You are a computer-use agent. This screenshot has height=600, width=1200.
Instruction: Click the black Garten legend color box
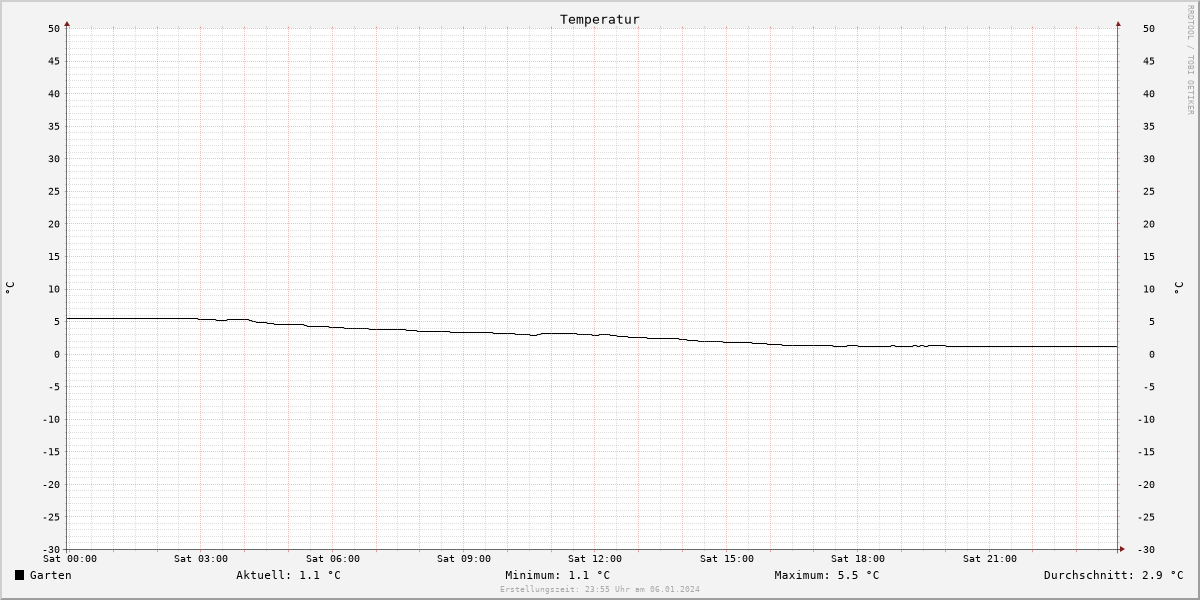point(19,575)
